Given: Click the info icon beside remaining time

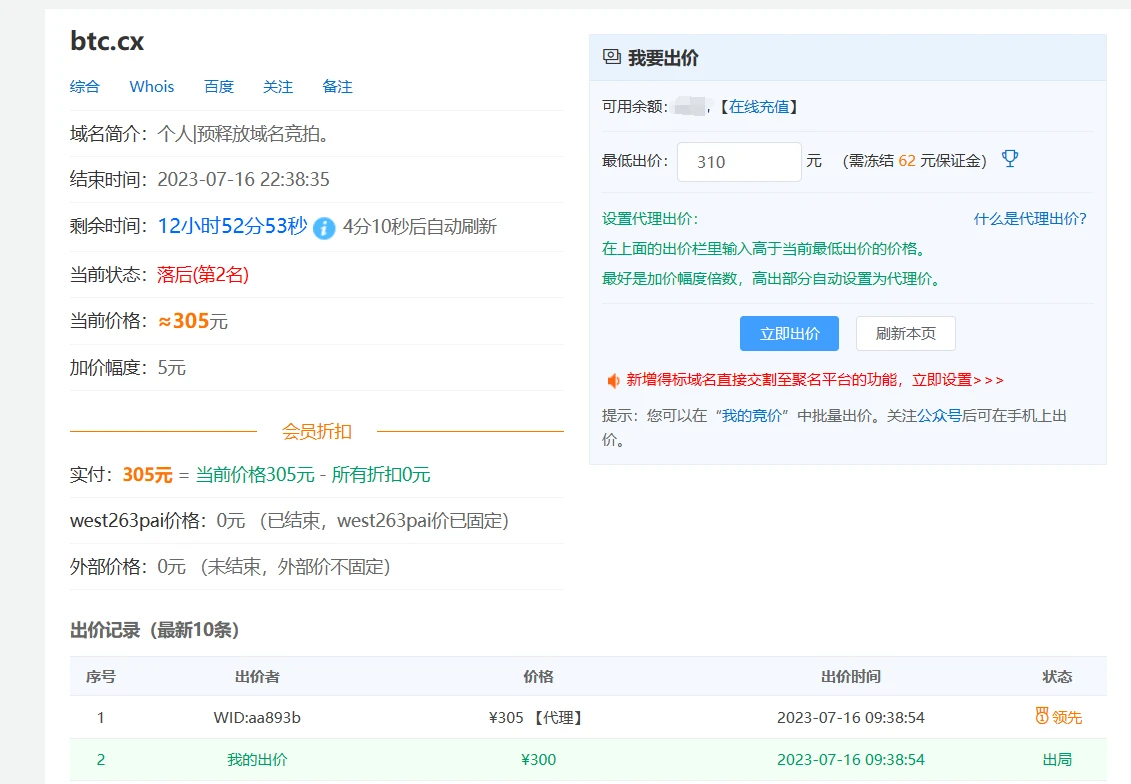Looking at the screenshot, I should [x=324, y=228].
